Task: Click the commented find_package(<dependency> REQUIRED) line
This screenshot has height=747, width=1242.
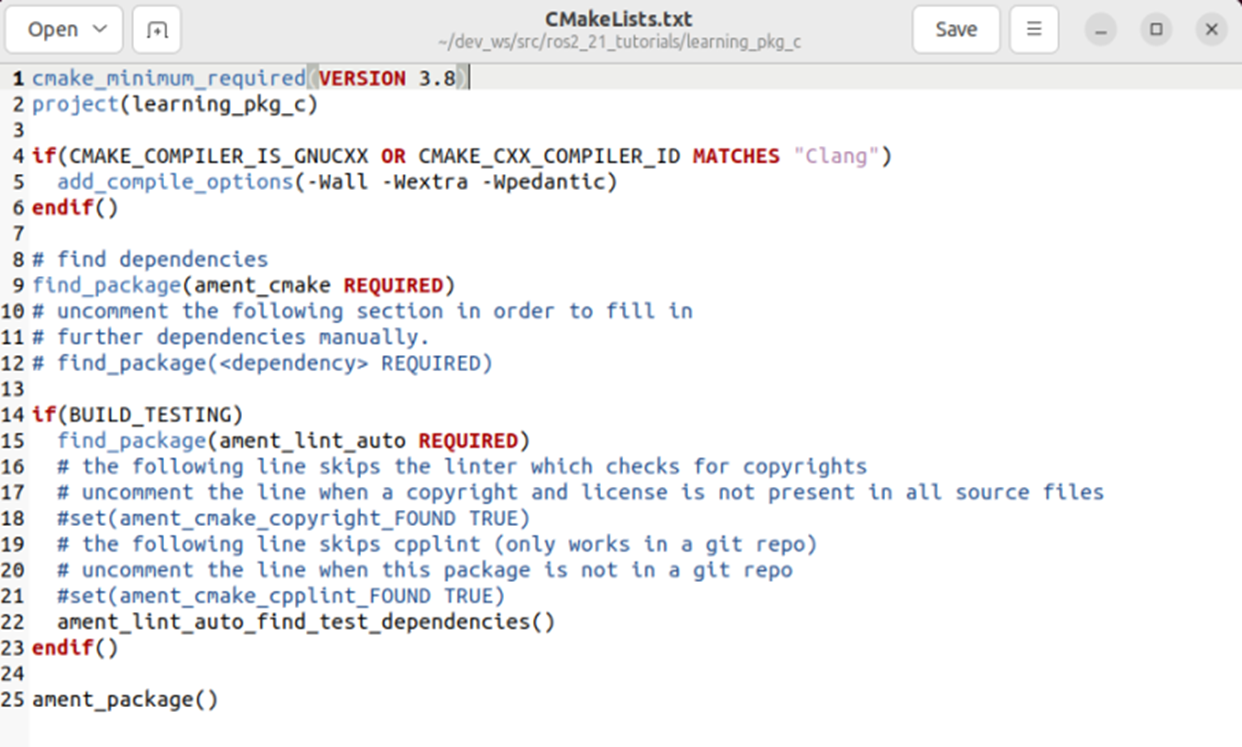Action: 262,363
